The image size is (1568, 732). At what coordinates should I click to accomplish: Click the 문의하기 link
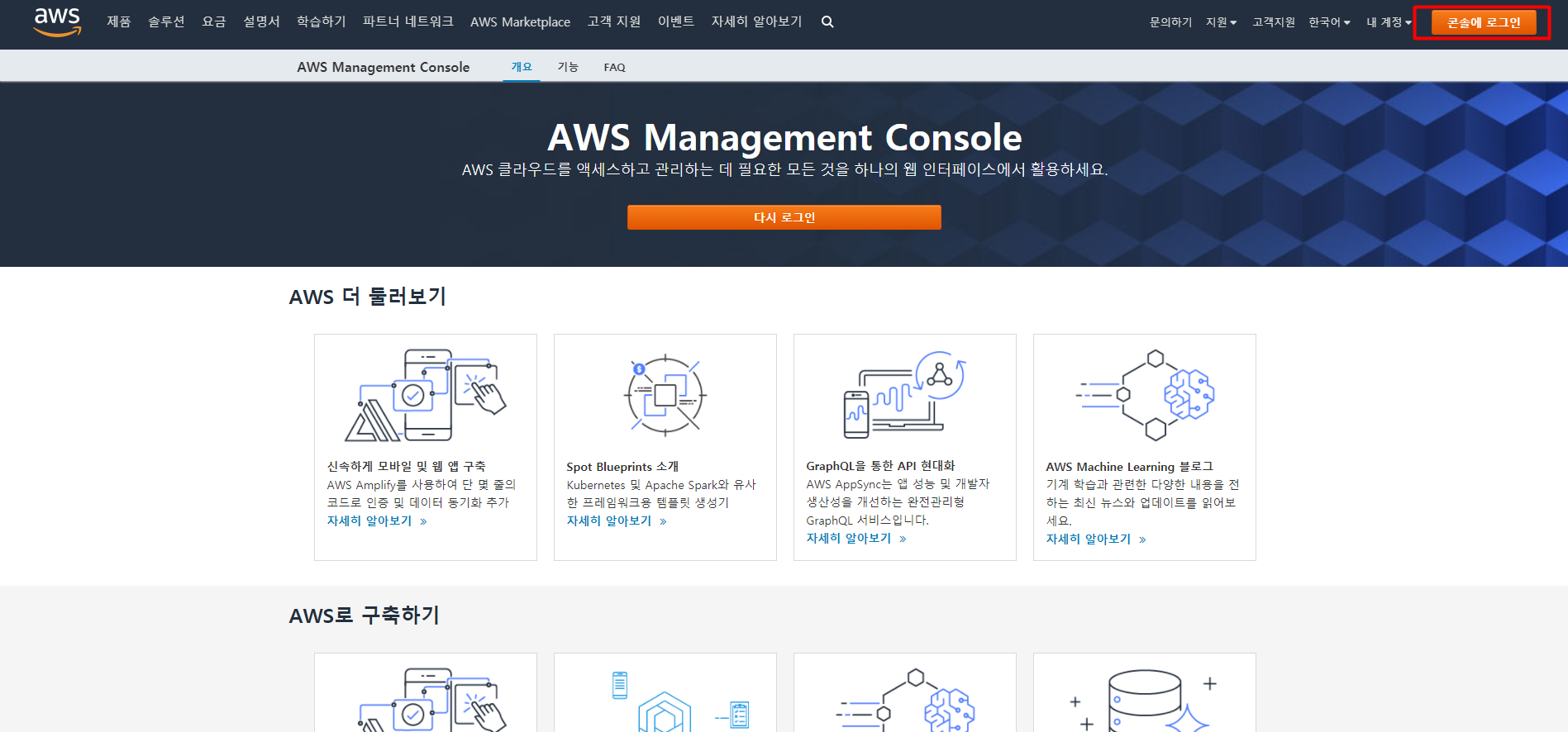[x=1170, y=22]
